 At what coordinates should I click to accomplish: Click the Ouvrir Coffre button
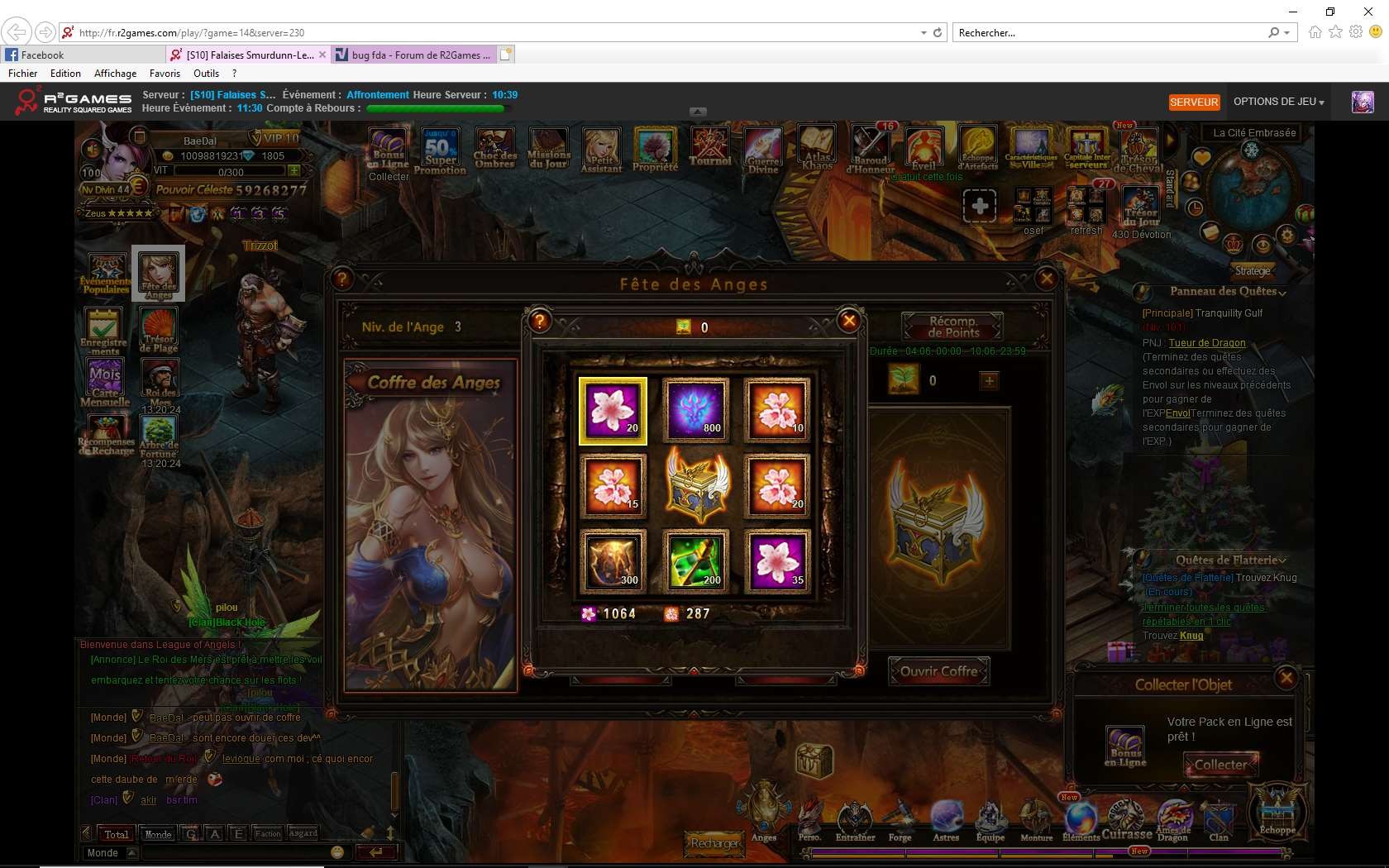pyautogui.click(x=939, y=671)
